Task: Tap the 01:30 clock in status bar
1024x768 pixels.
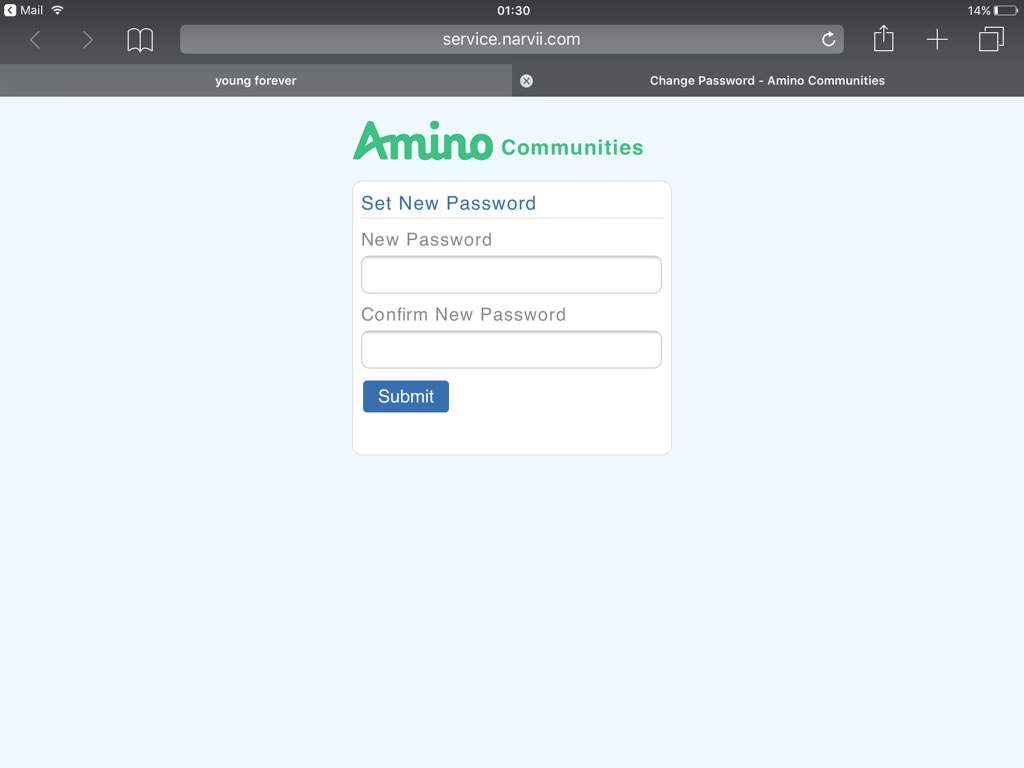Action: [513, 10]
